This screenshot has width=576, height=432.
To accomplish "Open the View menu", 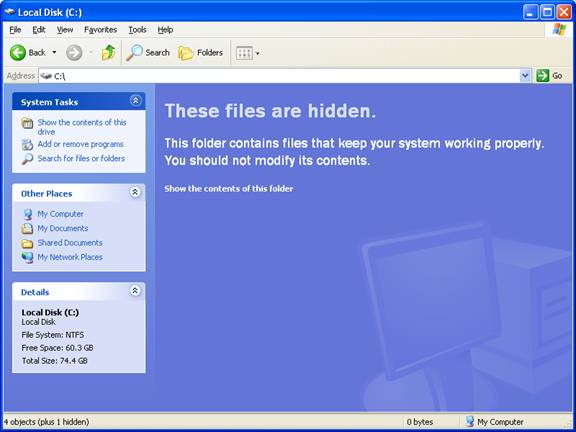I will (x=65, y=30).
